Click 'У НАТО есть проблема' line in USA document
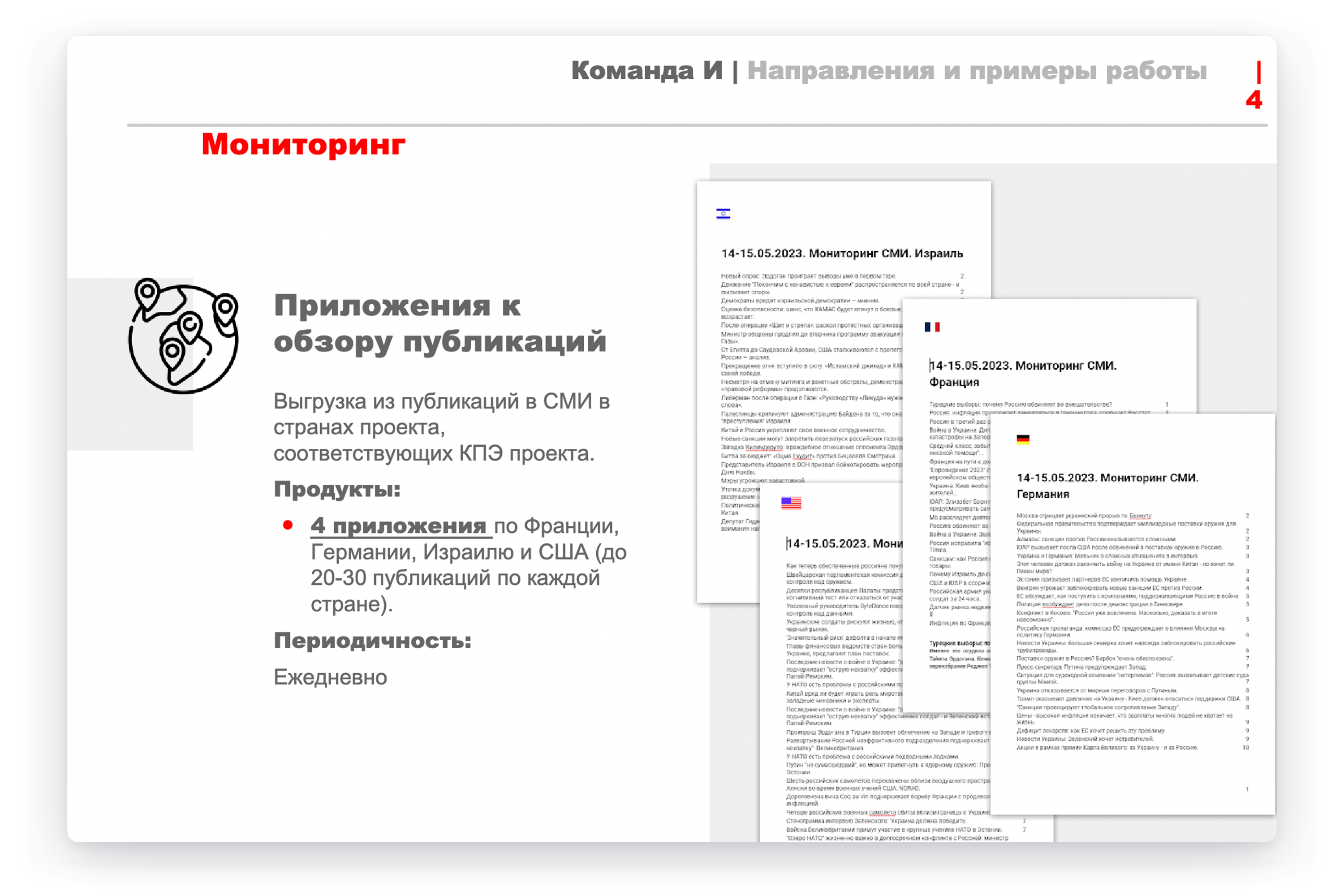 pos(872,756)
